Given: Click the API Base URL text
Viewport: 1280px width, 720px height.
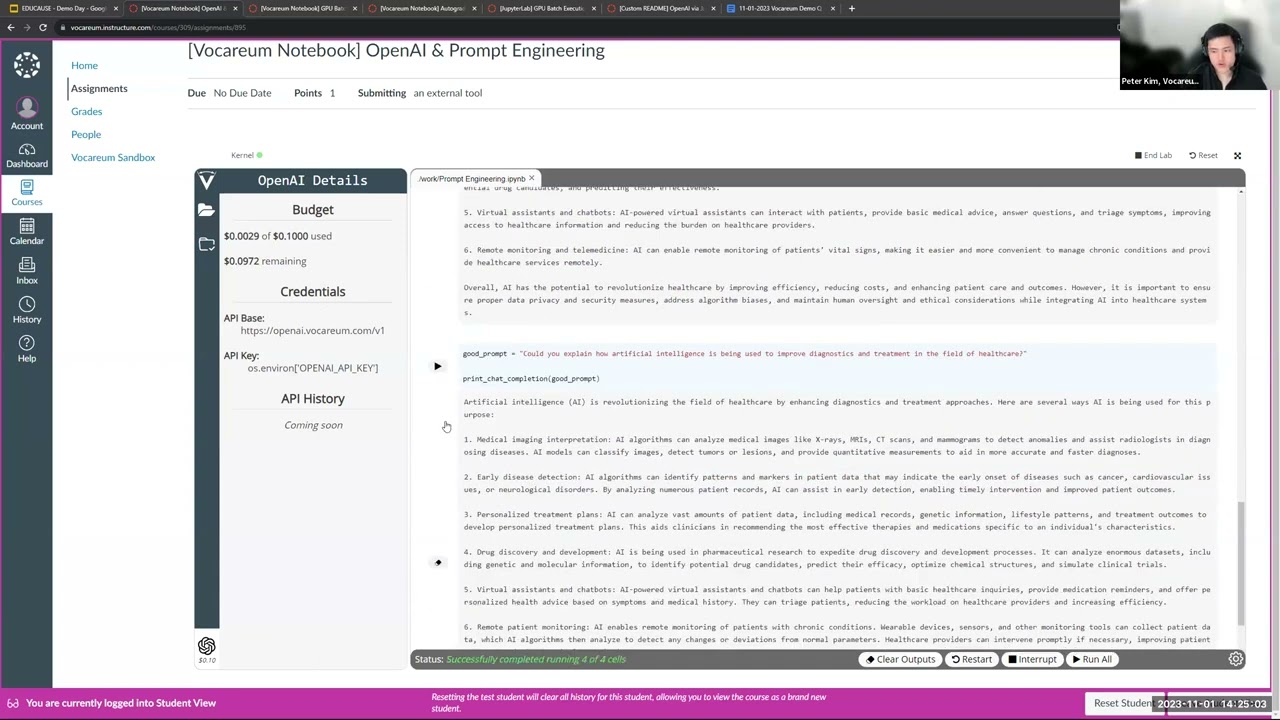Looking at the screenshot, I should (312, 330).
